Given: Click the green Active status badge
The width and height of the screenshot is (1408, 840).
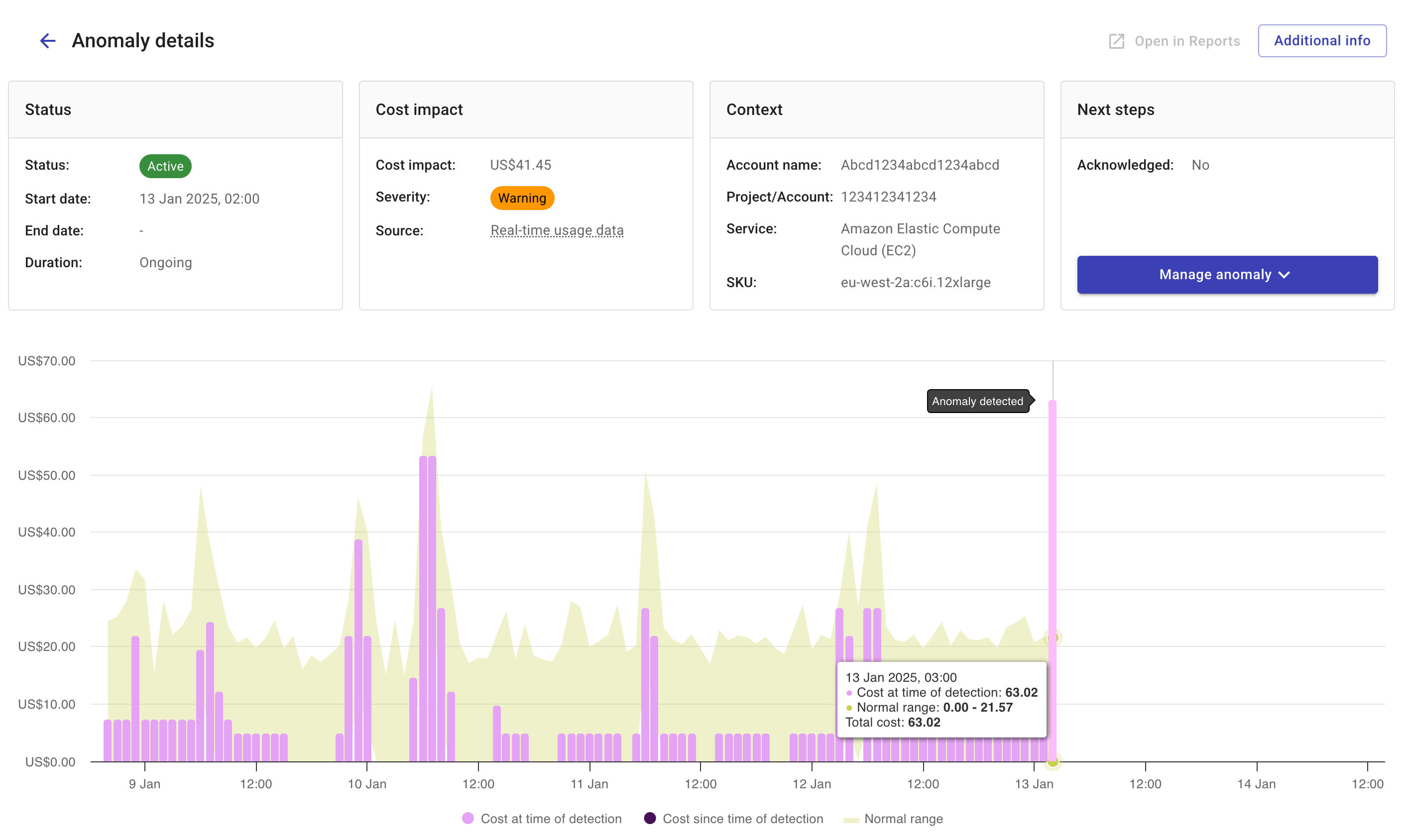Looking at the screenshot, I should click(165, 166).
